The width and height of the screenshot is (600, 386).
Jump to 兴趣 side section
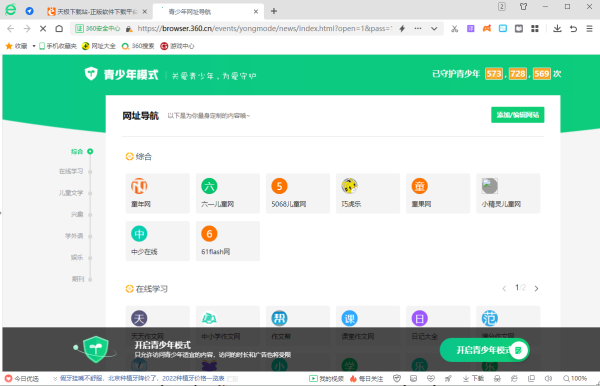77,214
